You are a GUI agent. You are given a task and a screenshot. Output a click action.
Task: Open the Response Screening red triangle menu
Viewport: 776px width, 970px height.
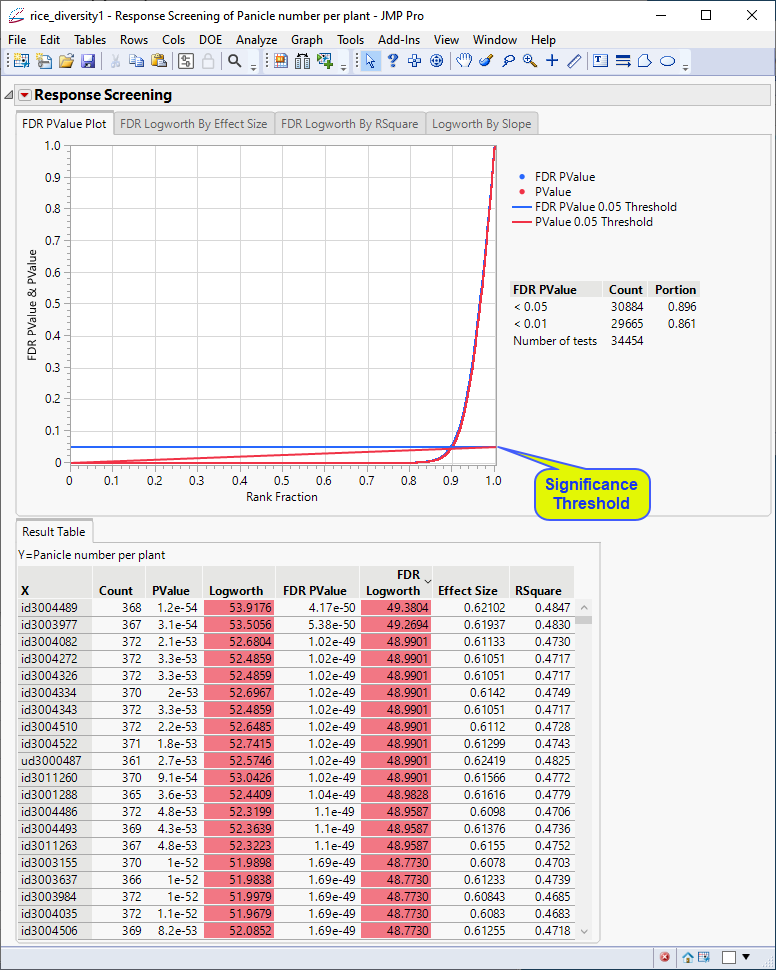coord(24,95)
